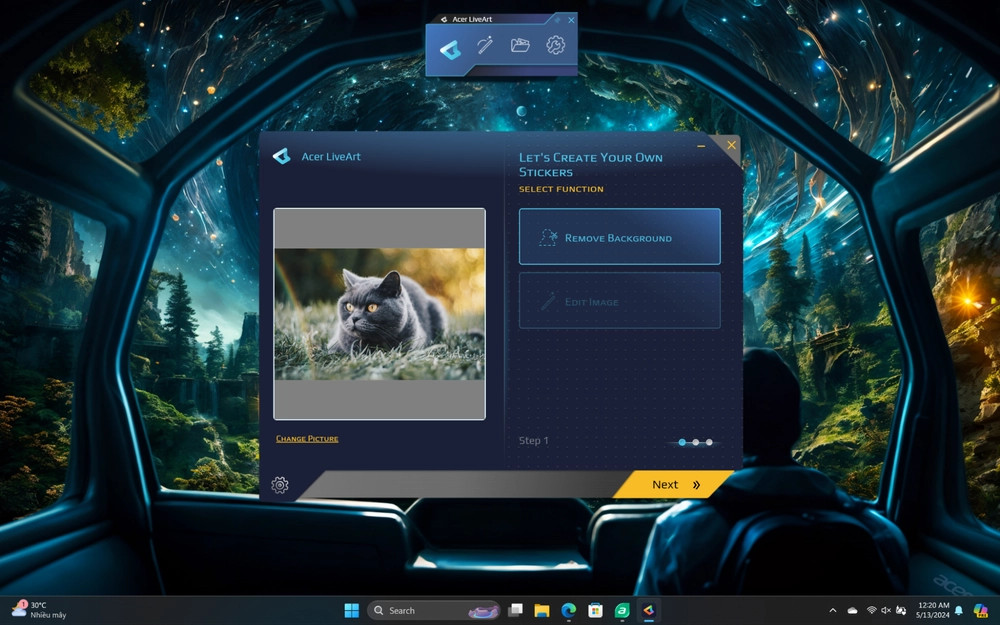Open File Explorer from the taskbar
Screen dimensions: 1000x625
coord(542,610)
